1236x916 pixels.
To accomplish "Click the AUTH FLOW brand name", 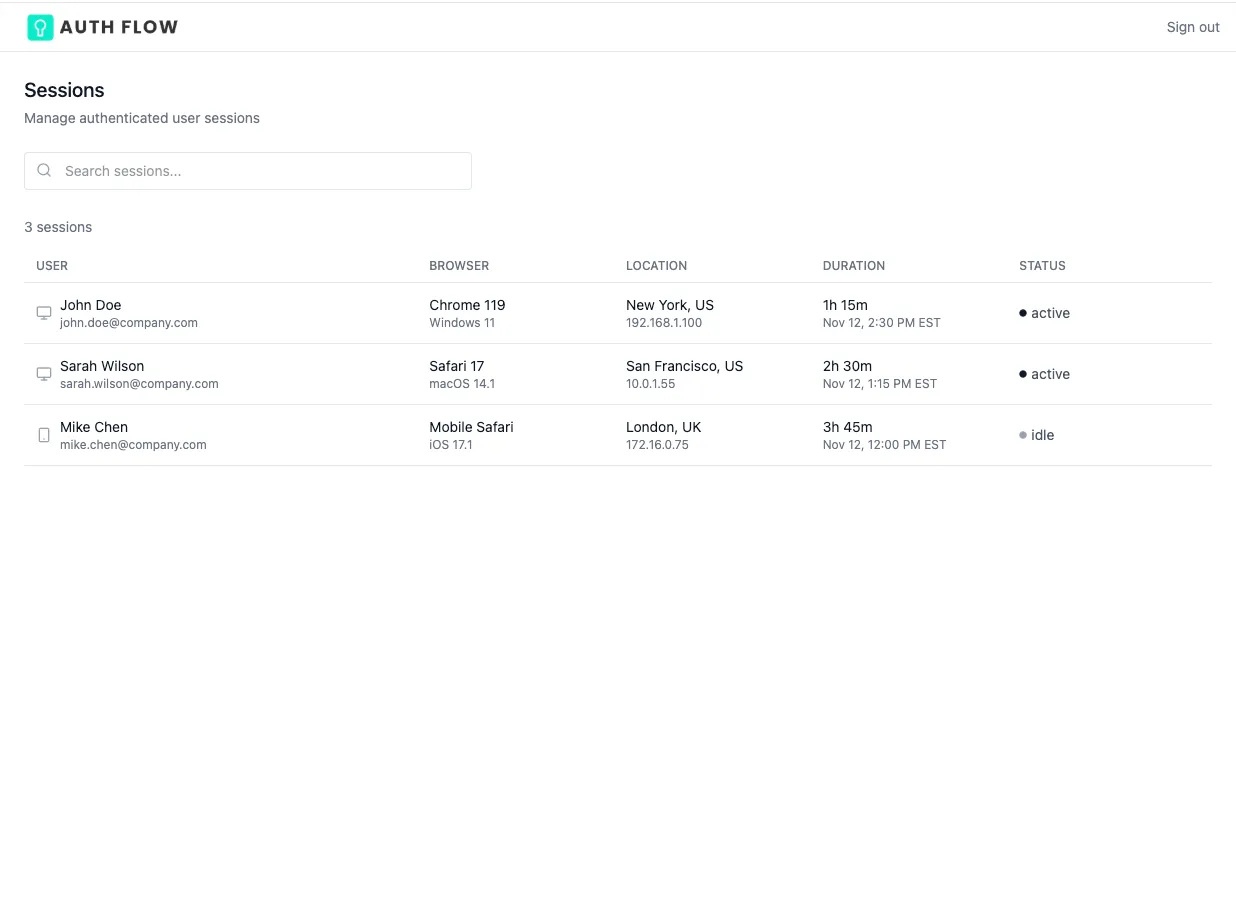I will 119,27.
